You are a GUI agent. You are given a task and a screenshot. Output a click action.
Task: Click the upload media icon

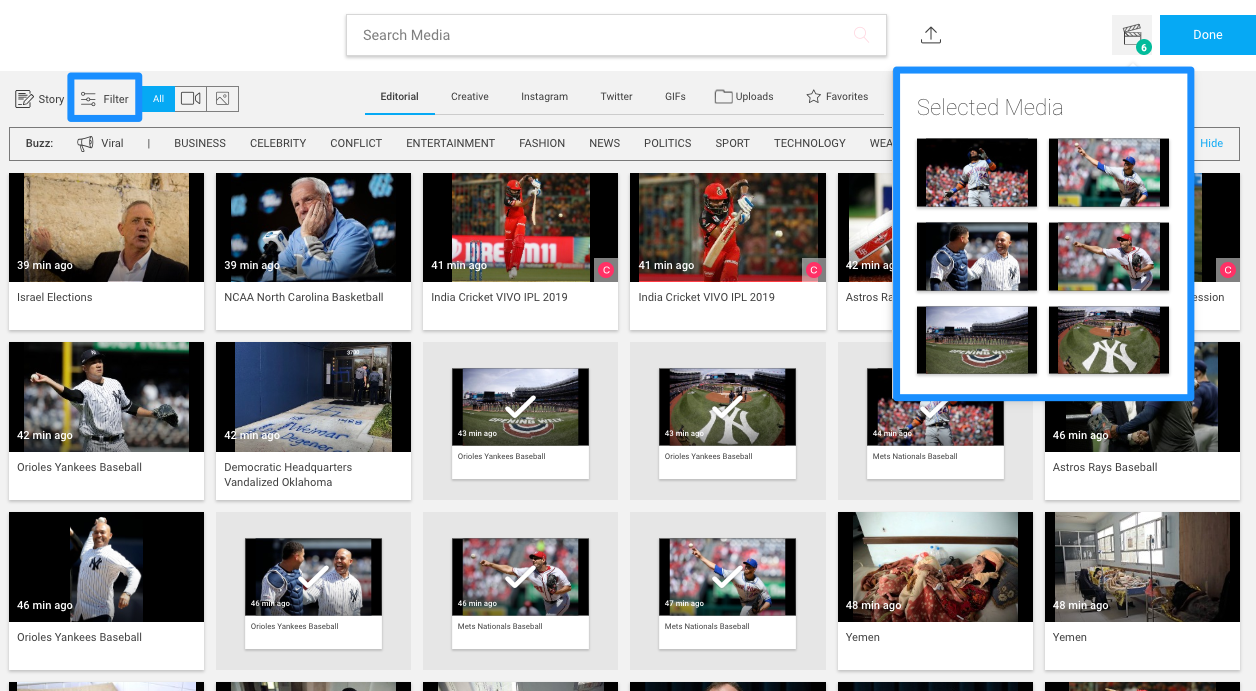pos(931,35)
